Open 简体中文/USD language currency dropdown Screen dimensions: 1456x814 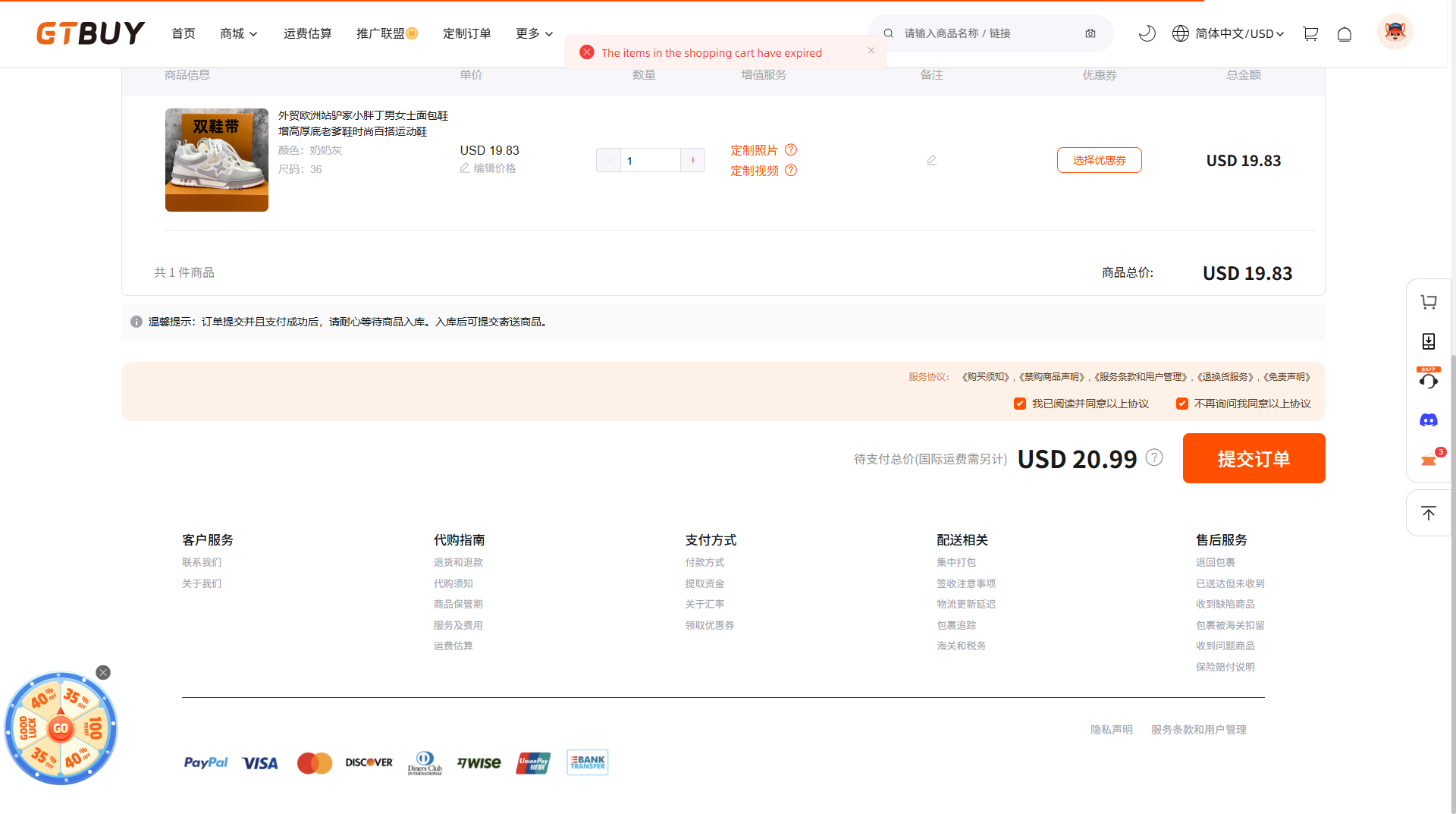click(1239, 33)
